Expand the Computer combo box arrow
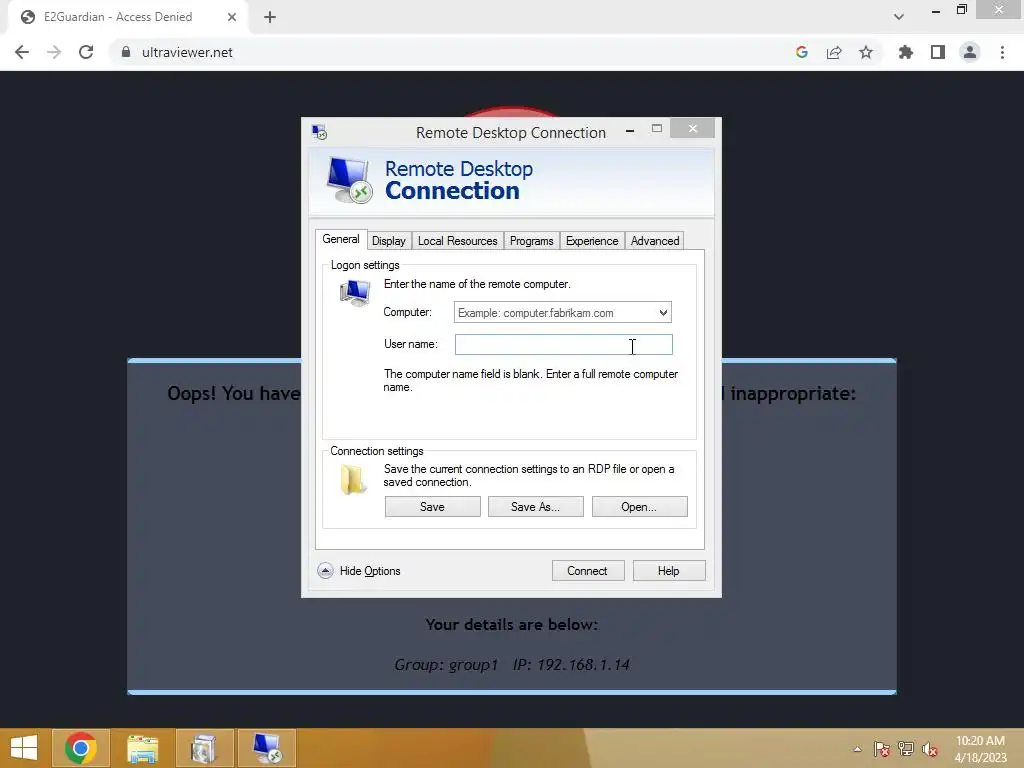The height and width of the screenshot is (768, 1024). (663, 313)
